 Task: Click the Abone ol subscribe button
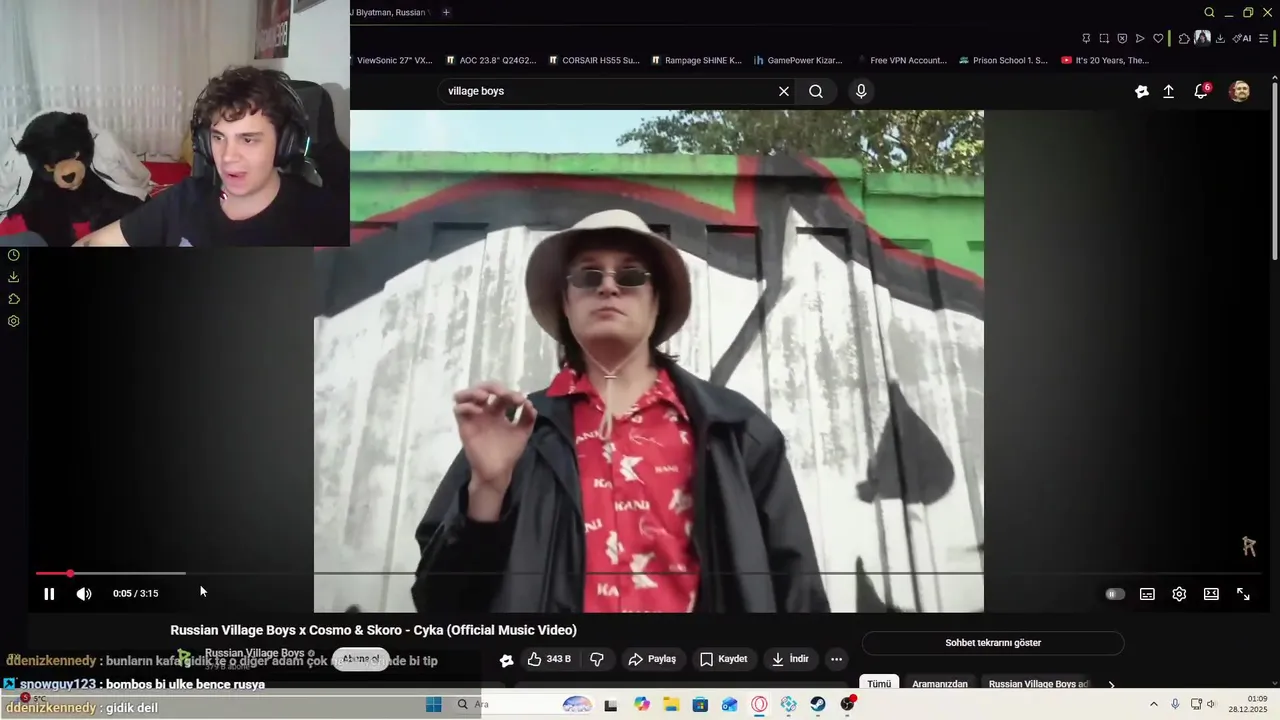point(361,659)
